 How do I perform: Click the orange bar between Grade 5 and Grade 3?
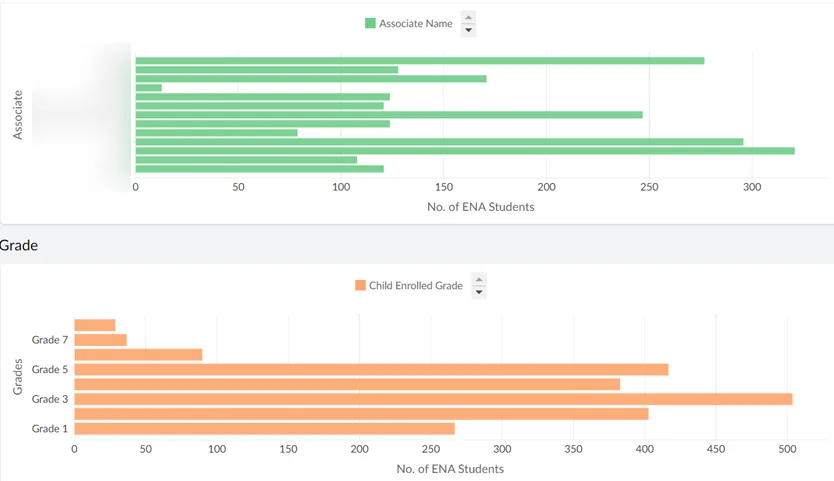[347, 384]
